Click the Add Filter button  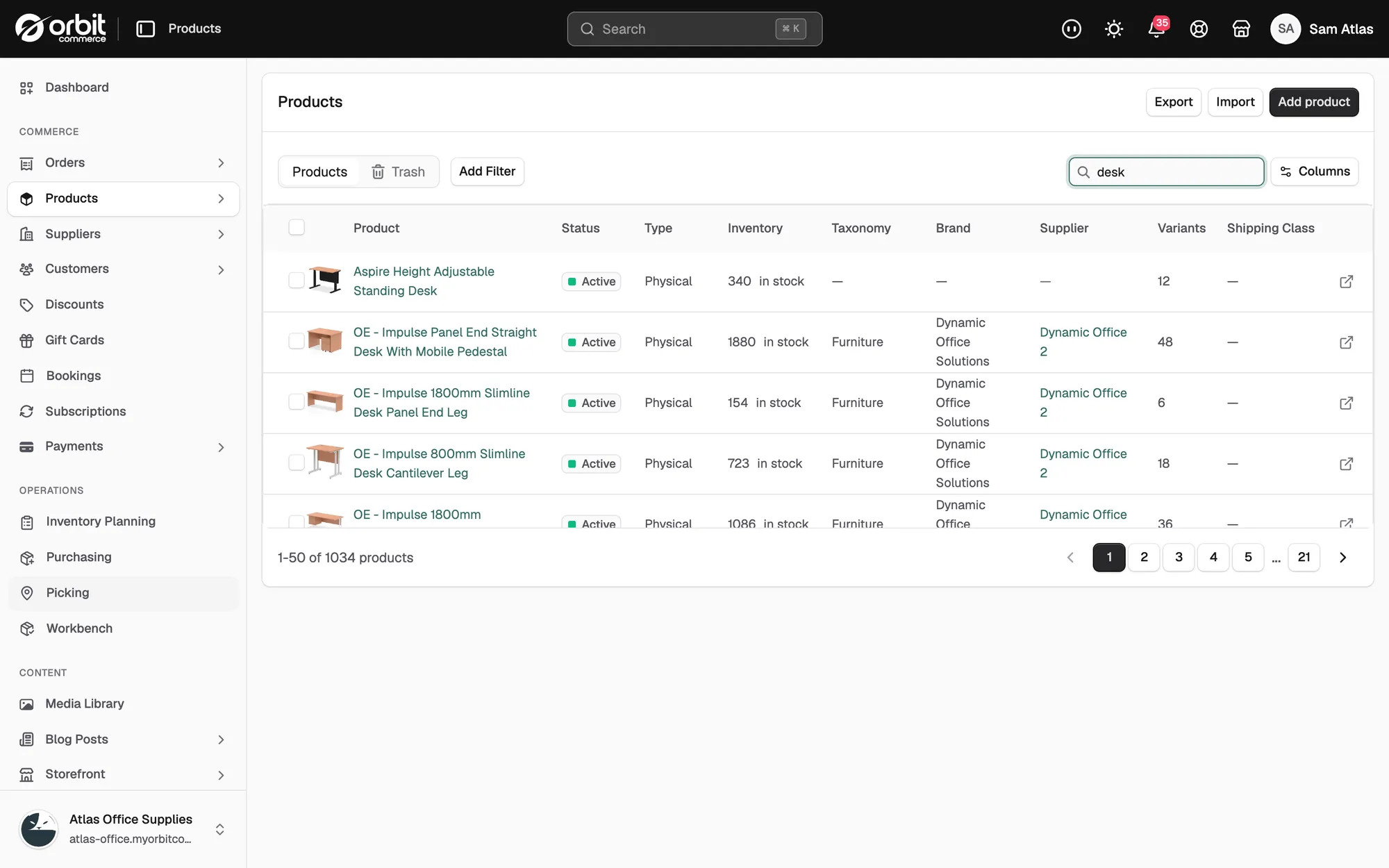point(487,172)
